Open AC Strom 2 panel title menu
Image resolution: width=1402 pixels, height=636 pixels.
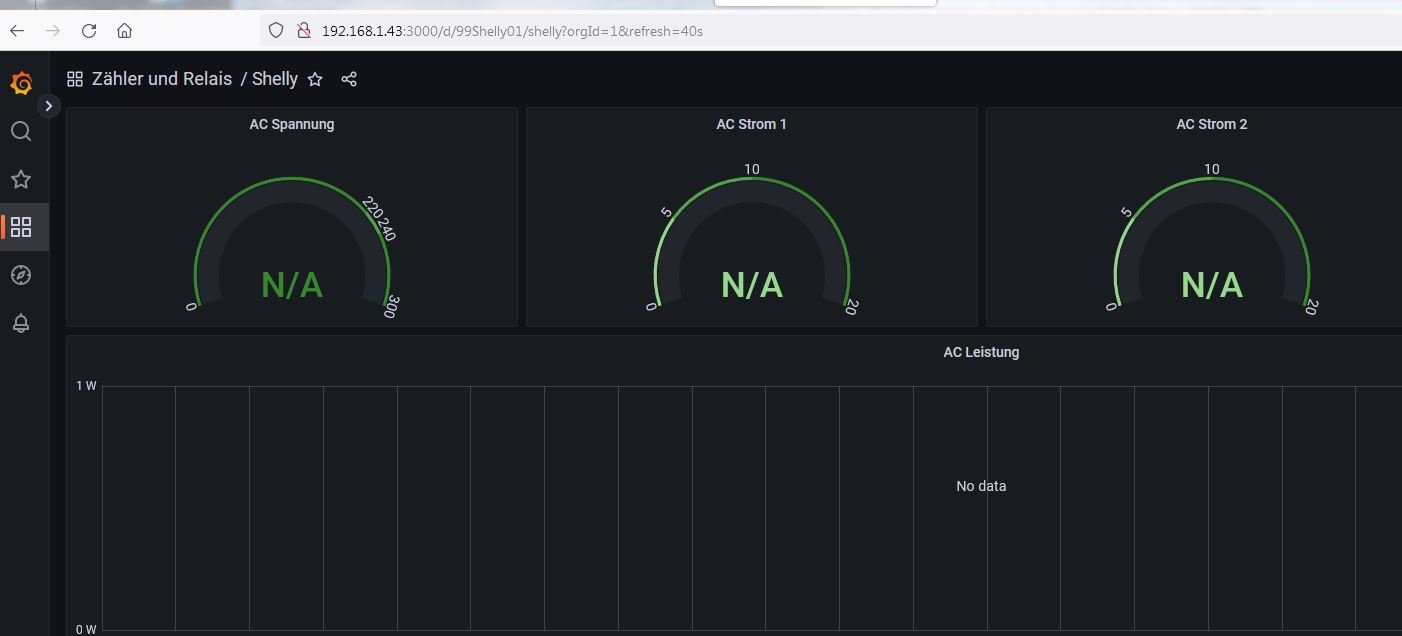[x=1211, y=124]
